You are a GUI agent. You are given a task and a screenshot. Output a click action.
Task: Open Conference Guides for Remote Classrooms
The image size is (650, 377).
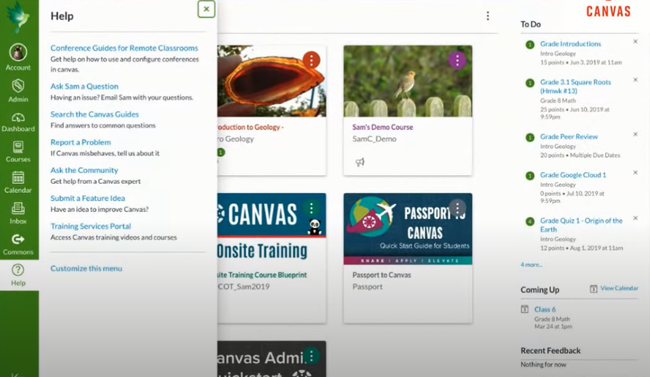pos(124,48)
